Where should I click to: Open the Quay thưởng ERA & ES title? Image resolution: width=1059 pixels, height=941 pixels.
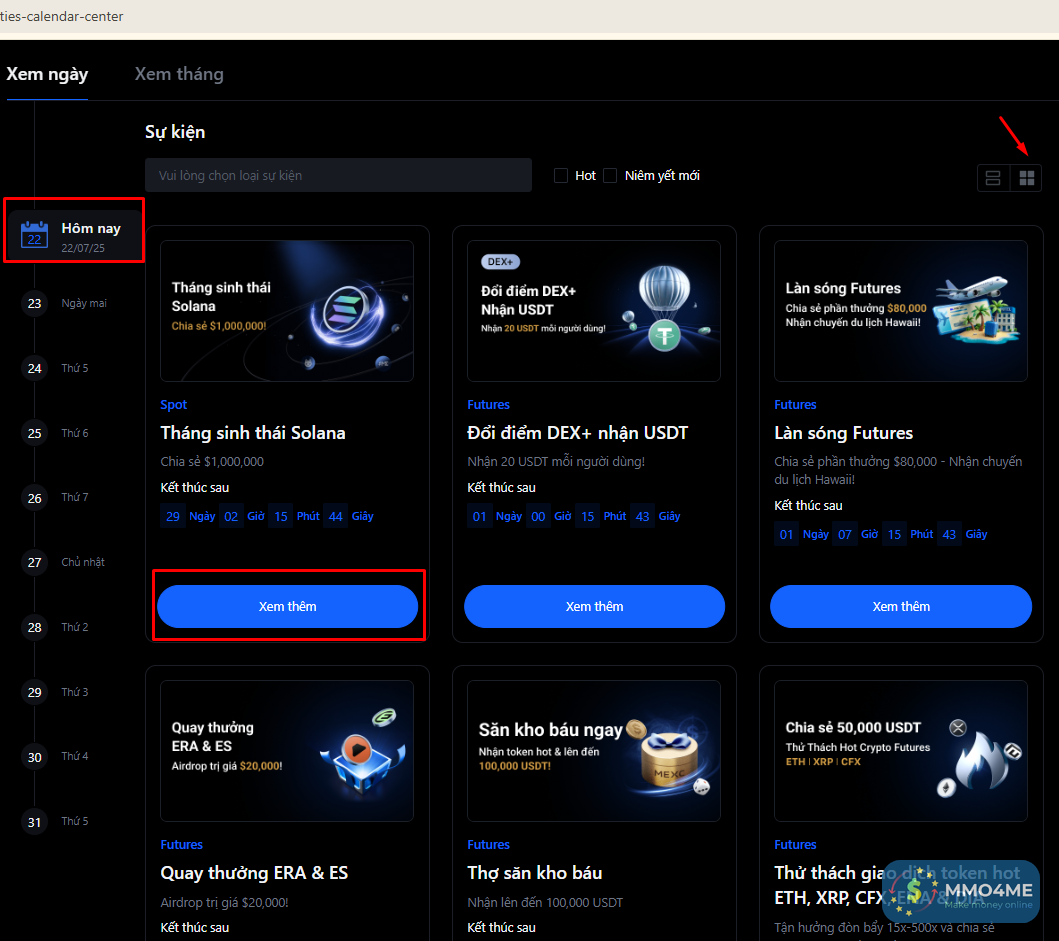[254, 873]
